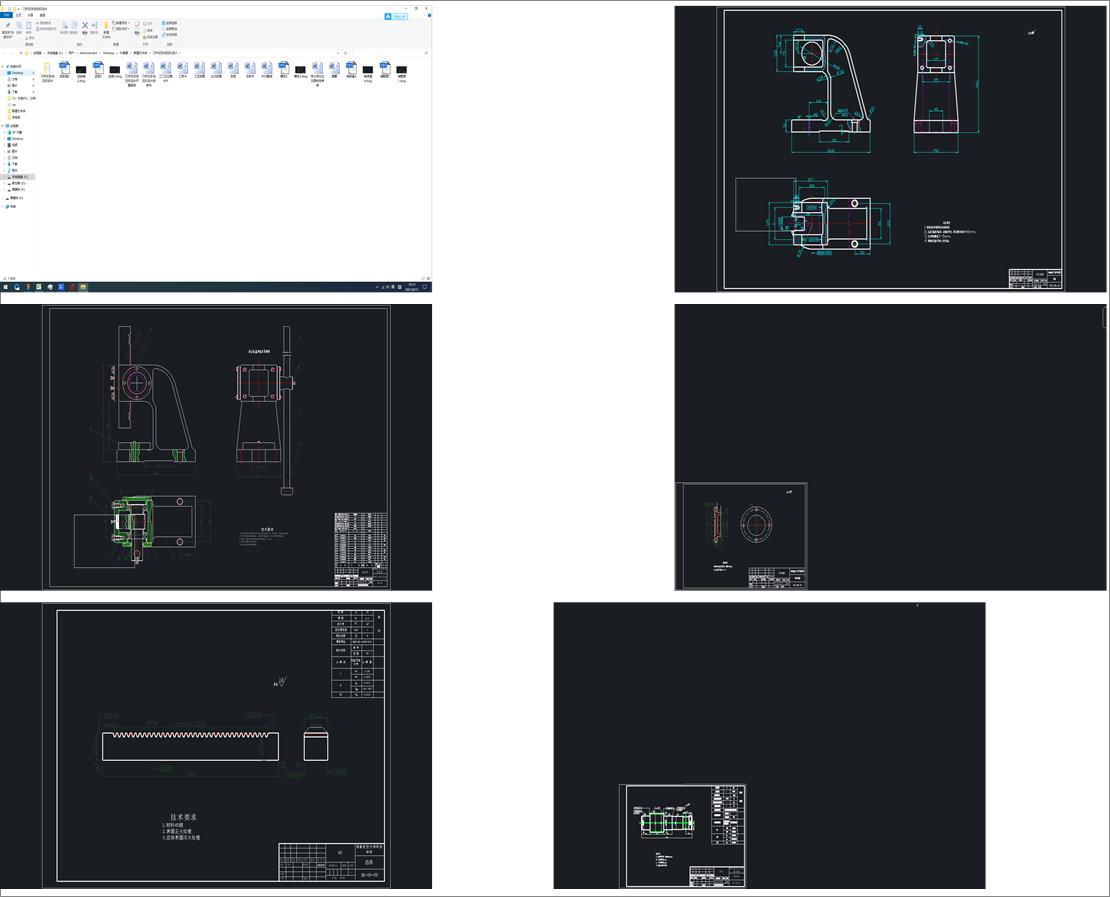Select the highlighted Local Disk C entry
1110x897 pixels.
coord(19,177)
